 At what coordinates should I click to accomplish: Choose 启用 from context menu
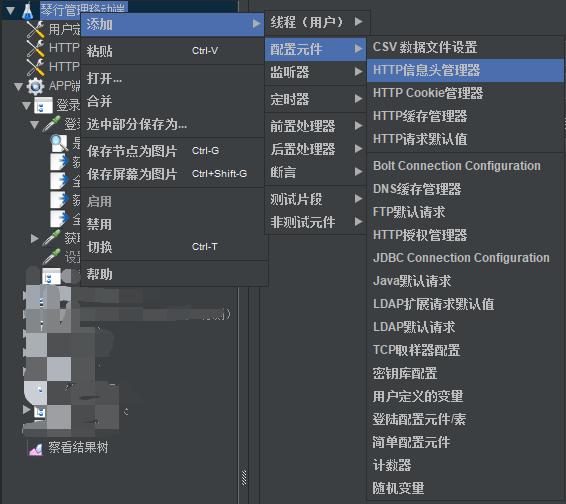pos(173,201)
